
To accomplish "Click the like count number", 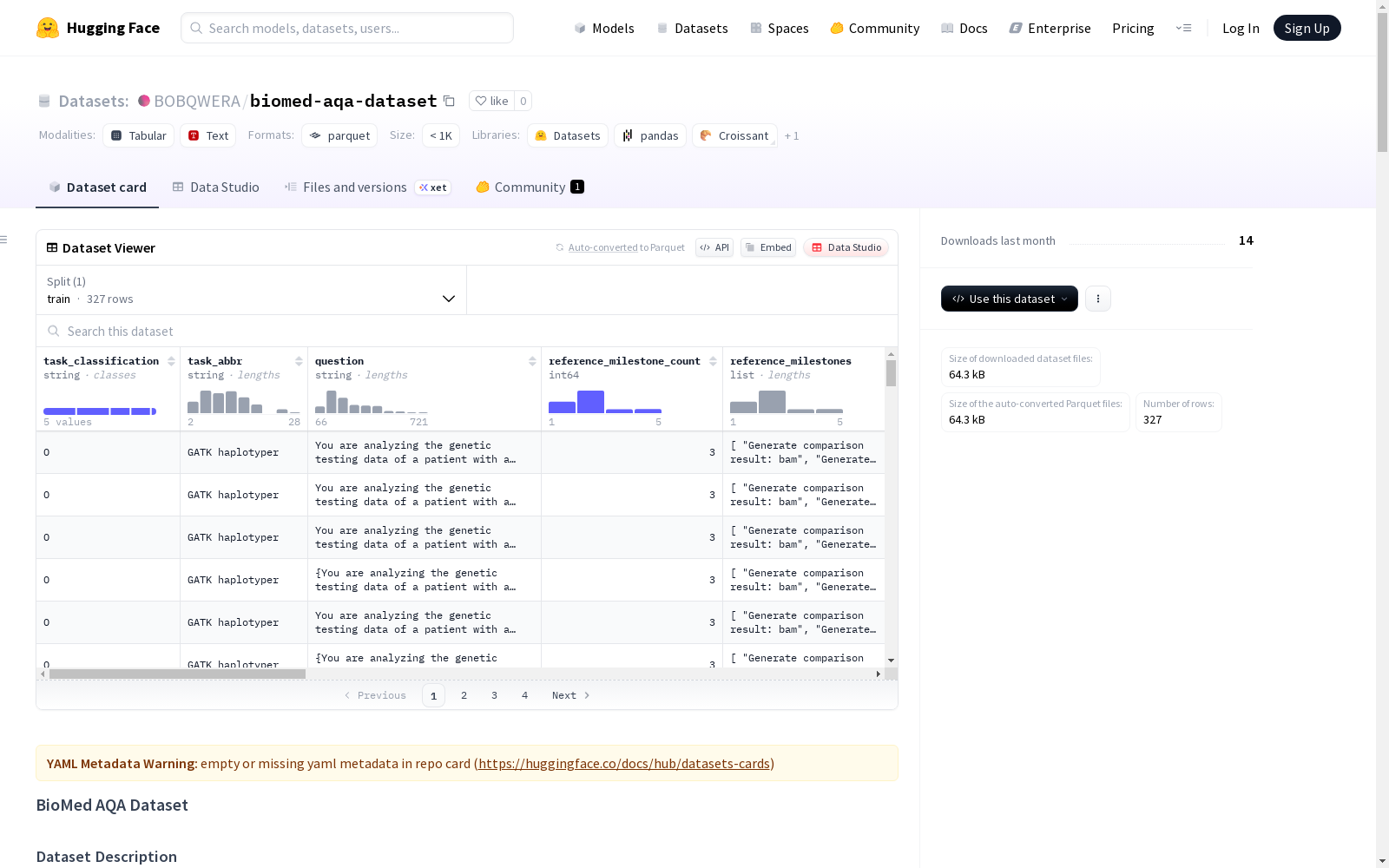I will [523, 101].
